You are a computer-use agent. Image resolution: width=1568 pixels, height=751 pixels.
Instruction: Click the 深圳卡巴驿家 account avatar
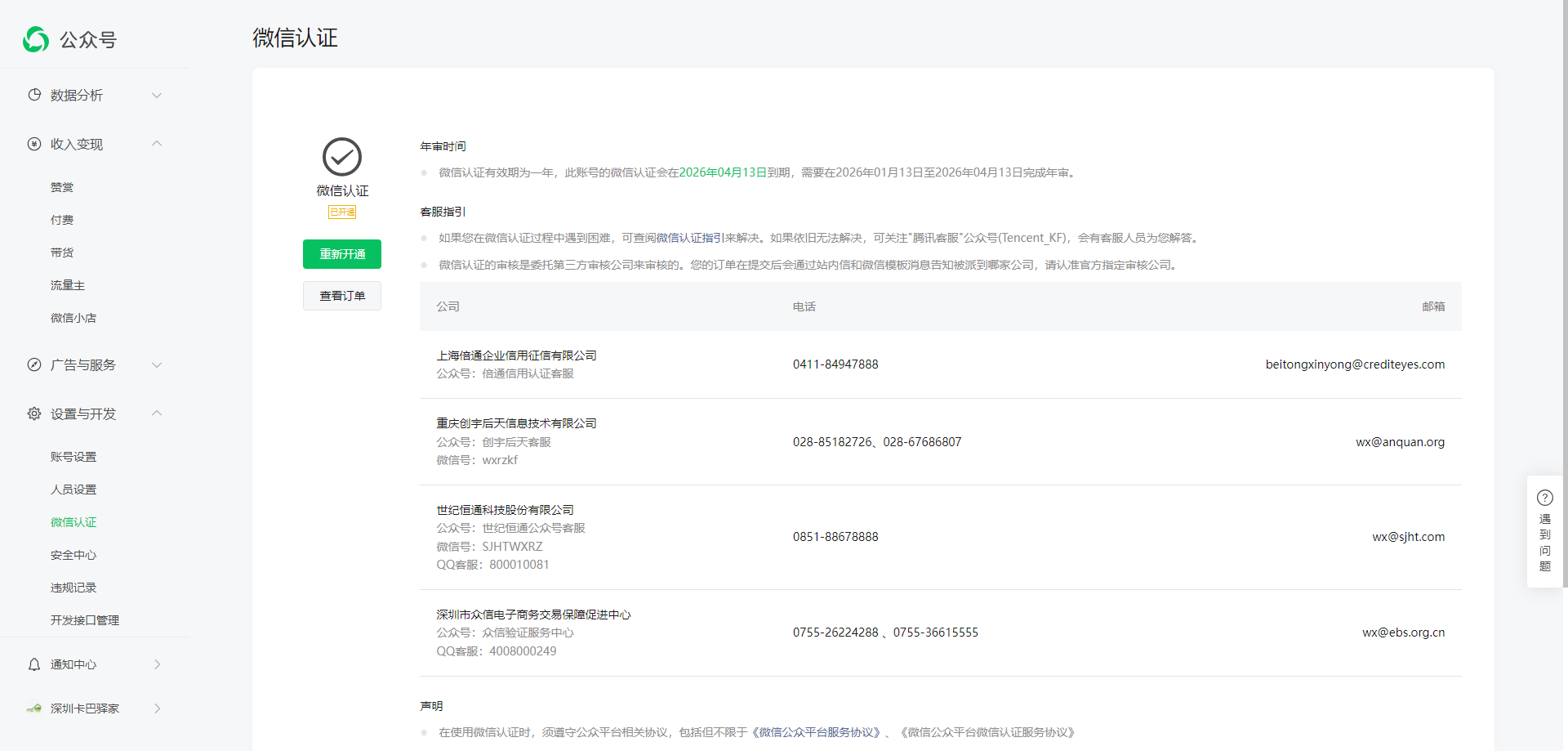(x=34, y=709)
